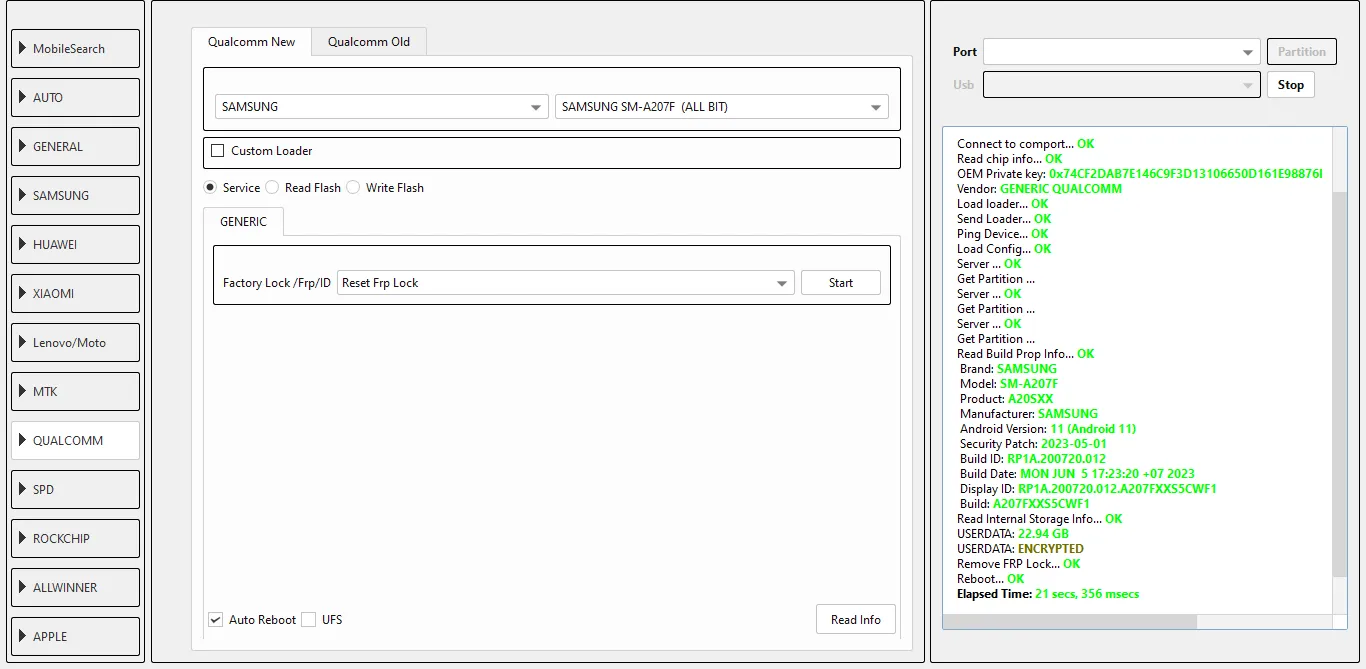Image resolution: width=1366 pixels, height=669 pixels.
Task: Open the SAMSUNG brand dropdown
Action: pos(536,107)
